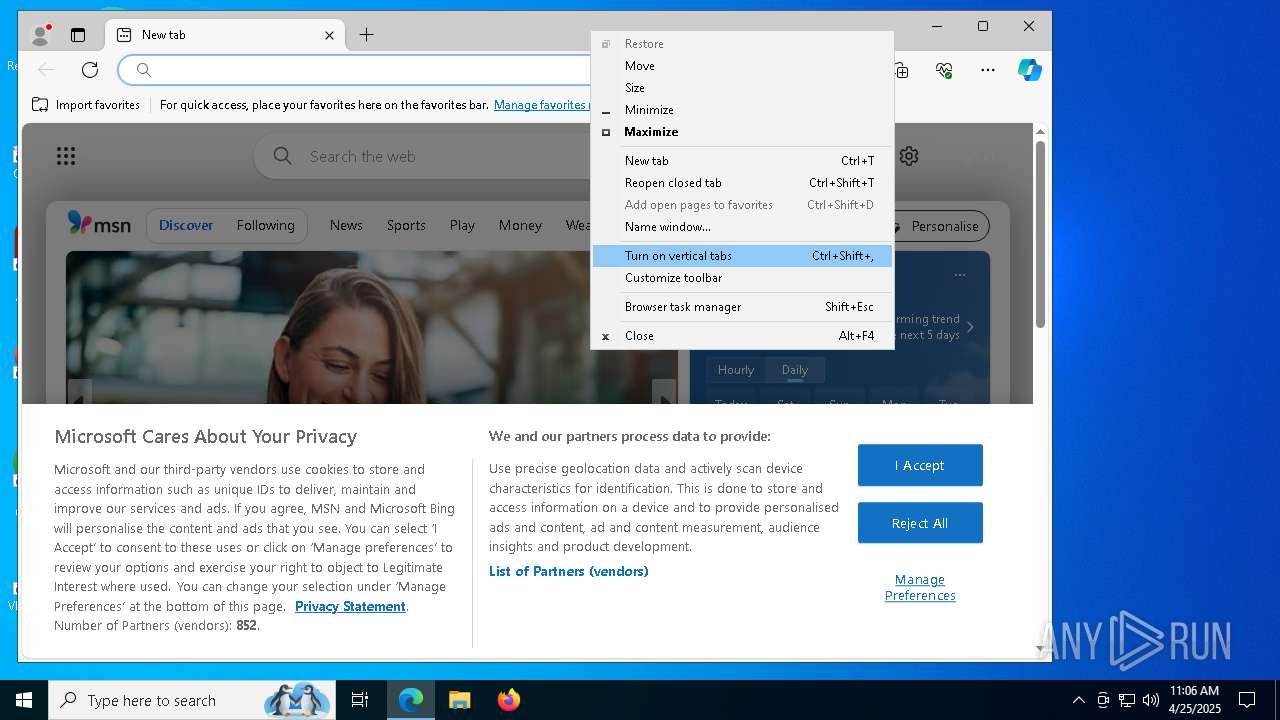Open Browser essentials heart icon
Screen dimensions: 1280x720
944,70
